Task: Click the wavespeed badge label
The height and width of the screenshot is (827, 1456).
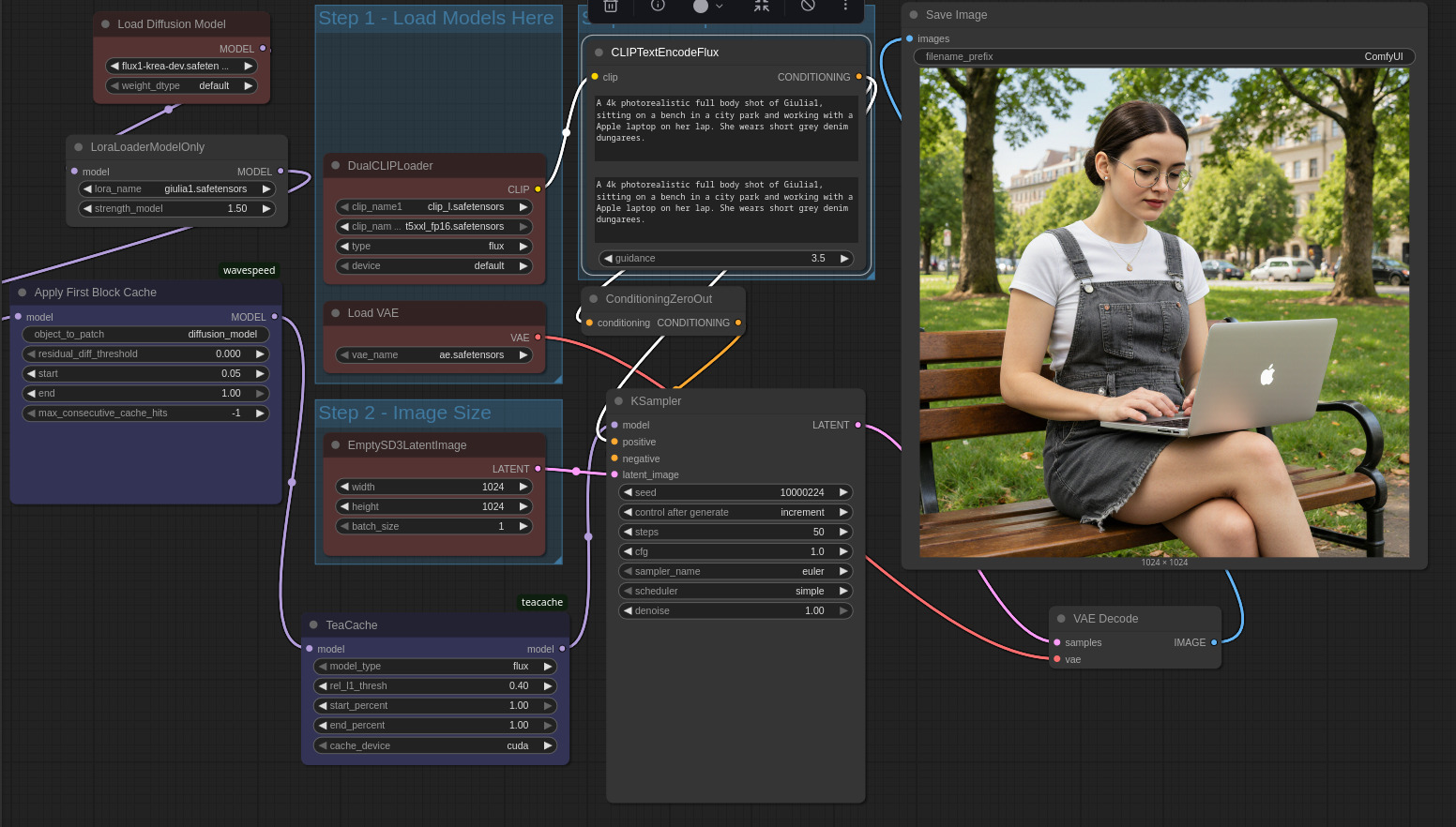Action: click(249, 271)
